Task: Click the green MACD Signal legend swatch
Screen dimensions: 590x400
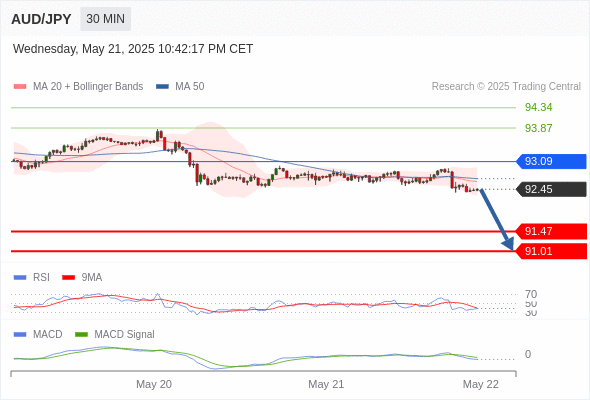Action: pyautogui.click(x=81, y=335)
